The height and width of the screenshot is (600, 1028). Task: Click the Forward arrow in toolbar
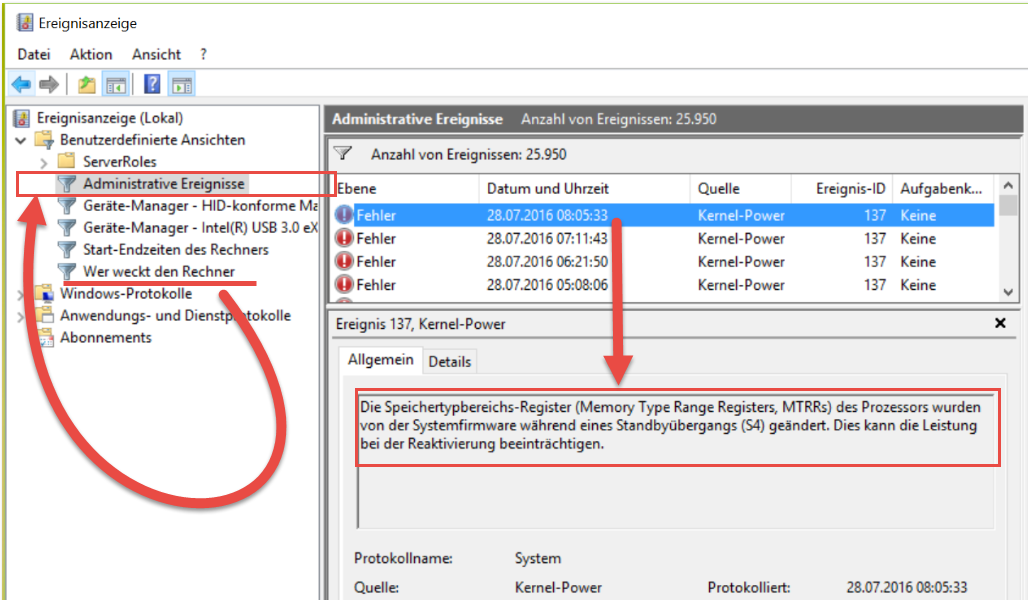coord(48,85)
